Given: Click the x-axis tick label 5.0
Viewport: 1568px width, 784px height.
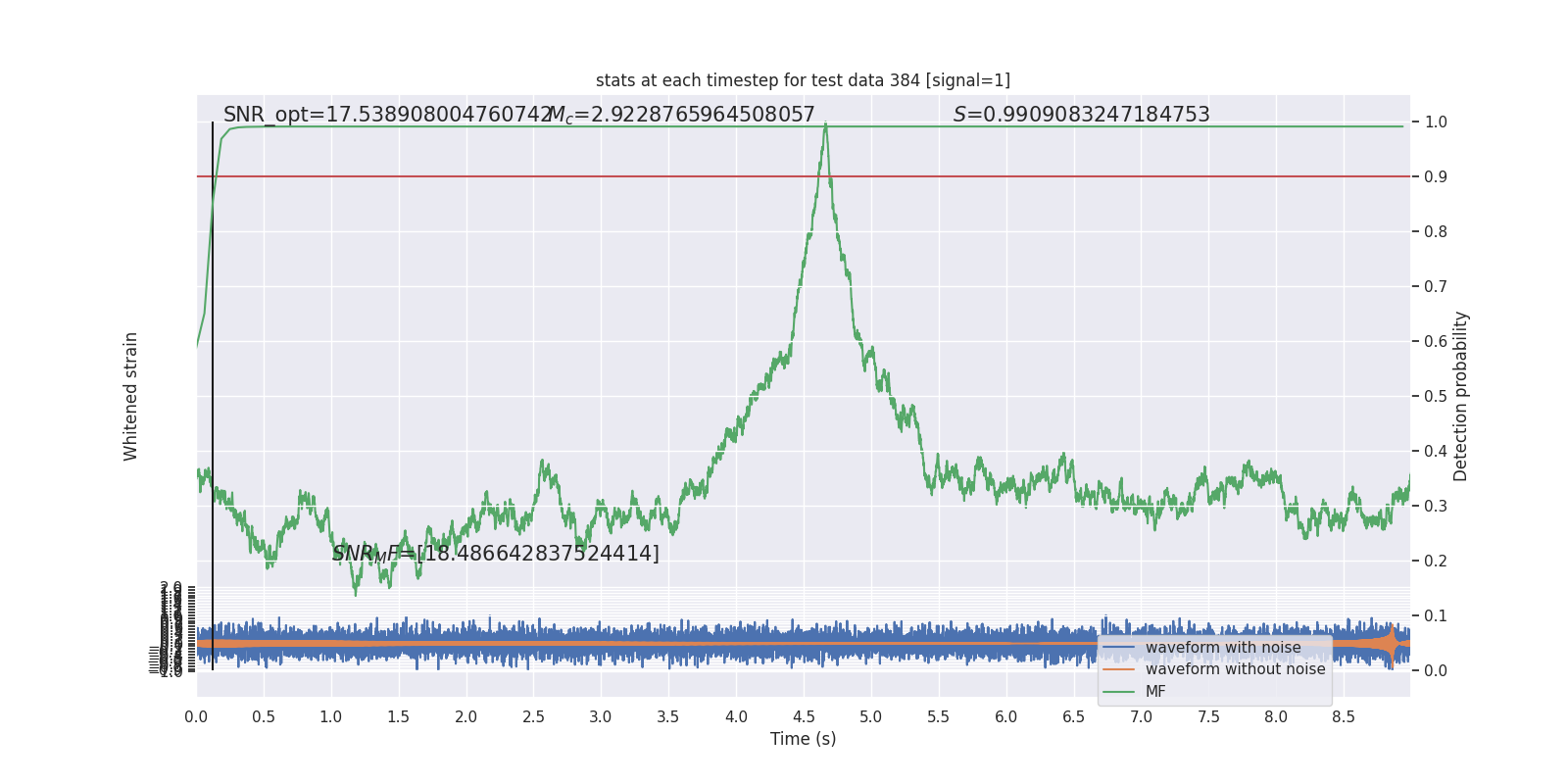Looking at the screenshot, I should point(871,717).
